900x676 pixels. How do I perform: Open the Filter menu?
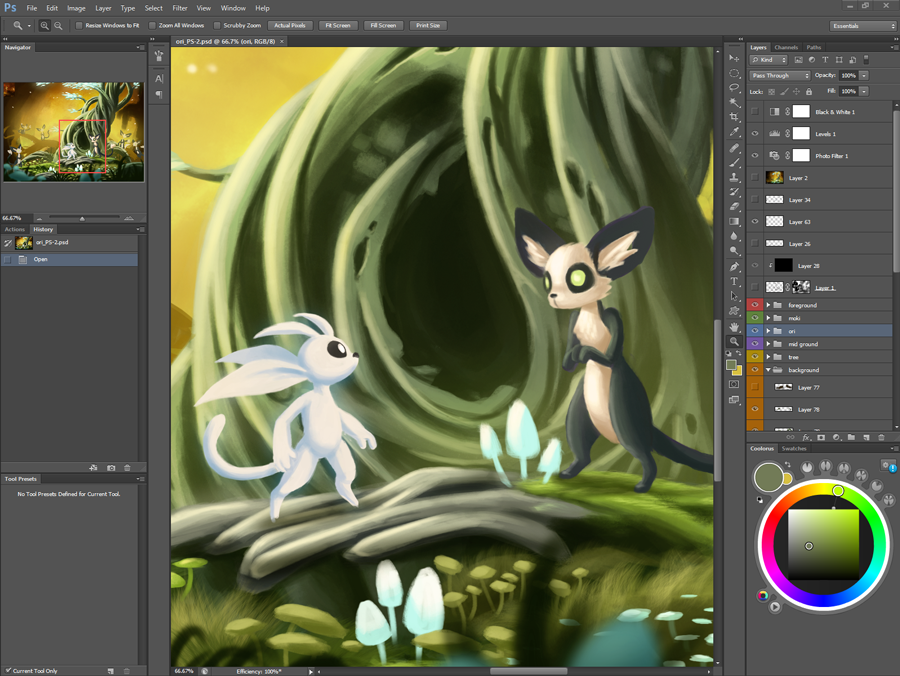pyautogui.click(x=180, y=8)
